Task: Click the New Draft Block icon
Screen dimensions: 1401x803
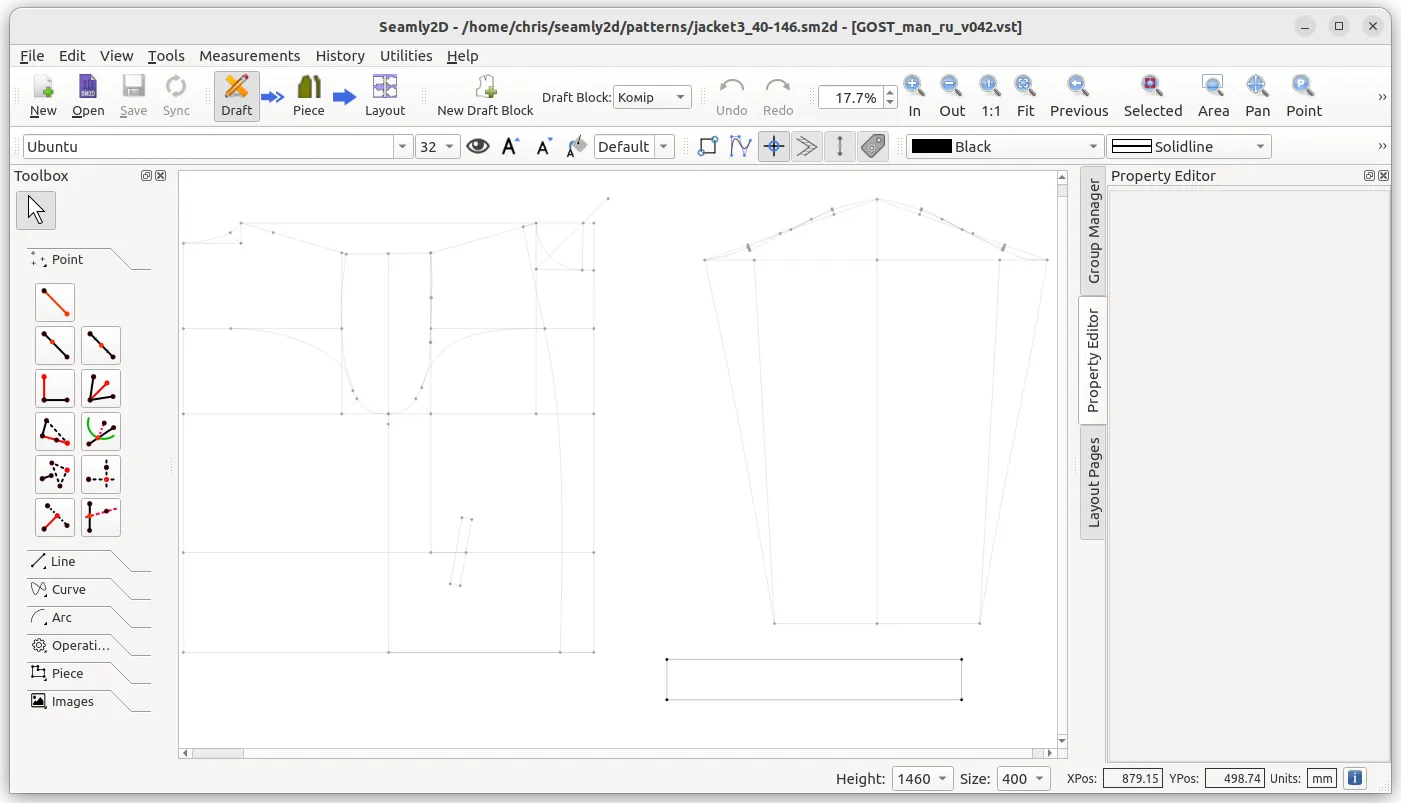Action: [485, 97]
